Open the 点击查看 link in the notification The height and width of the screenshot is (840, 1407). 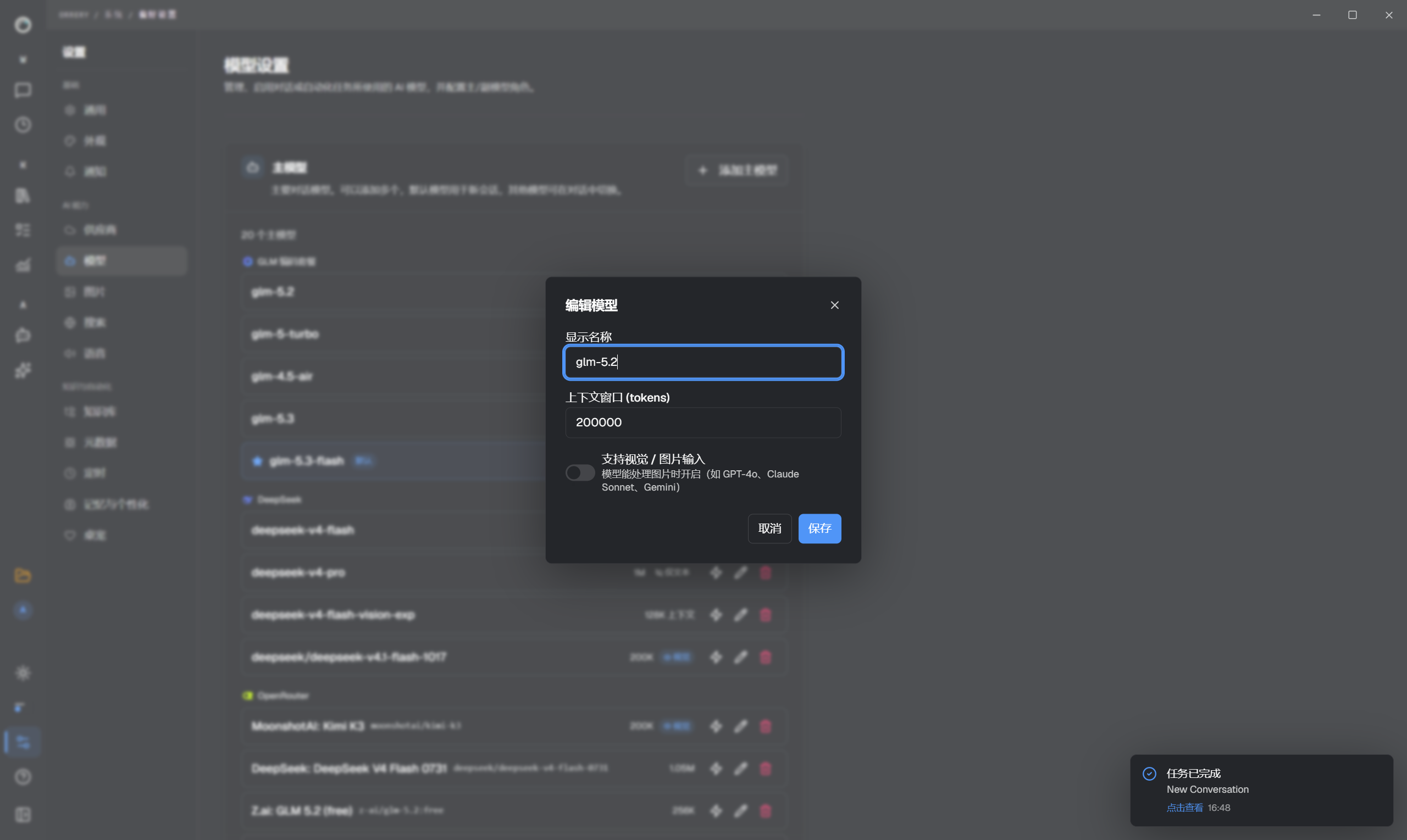[x=1184, y=808]
